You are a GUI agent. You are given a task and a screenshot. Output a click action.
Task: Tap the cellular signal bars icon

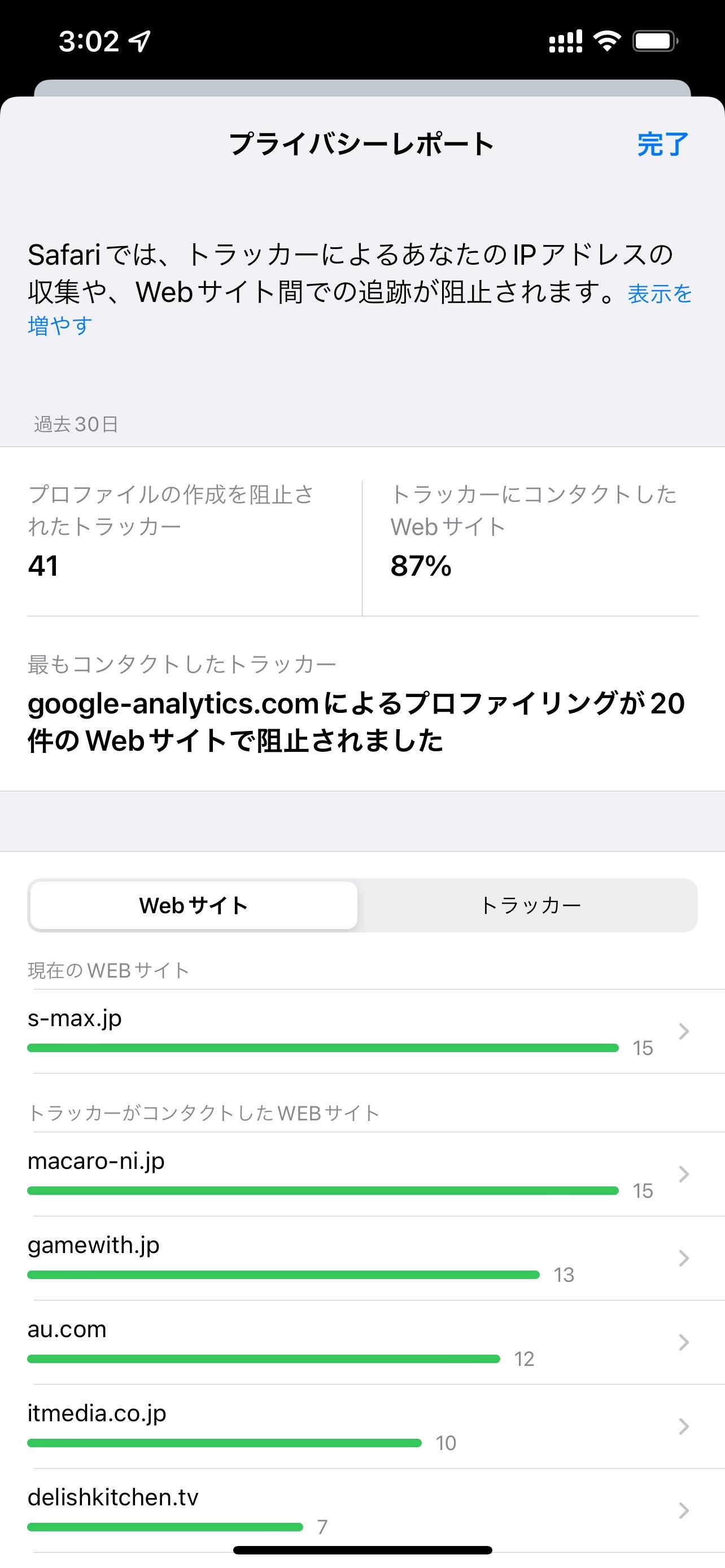click(x=565, y=41)
